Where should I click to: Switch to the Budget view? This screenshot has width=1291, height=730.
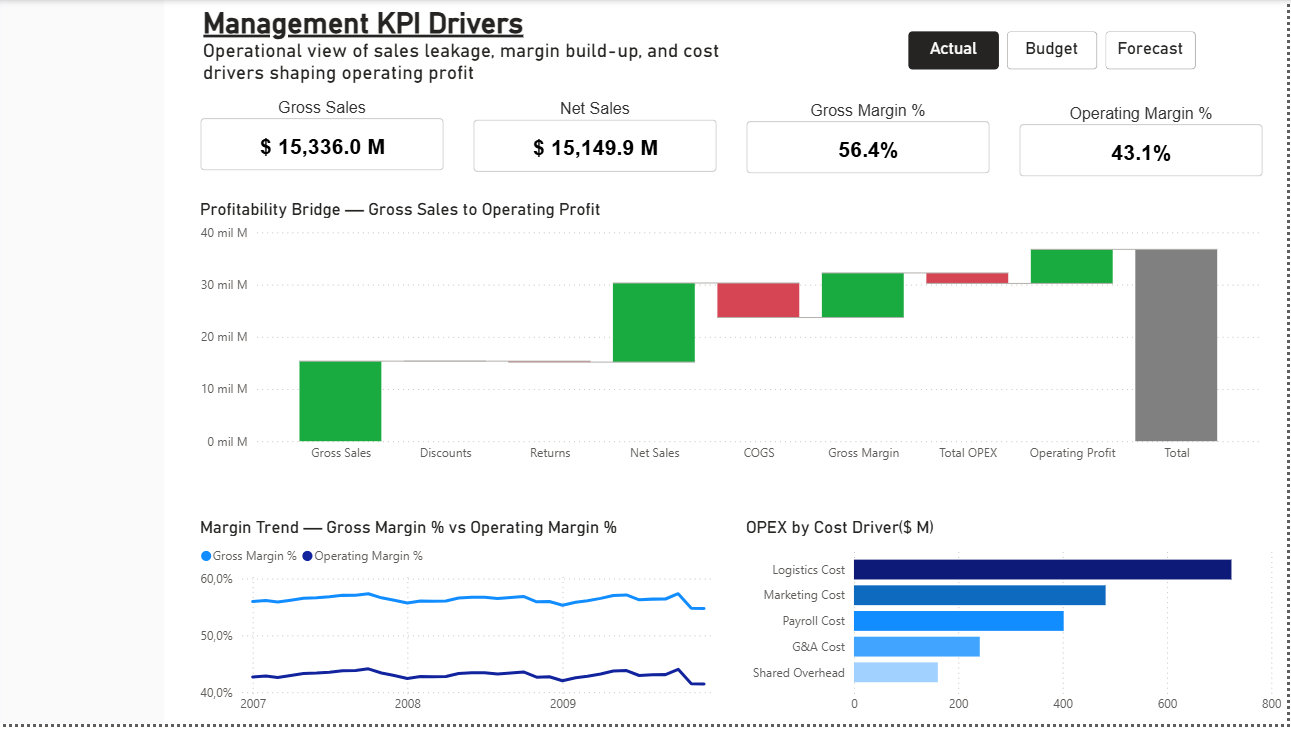click(1051, 49)
